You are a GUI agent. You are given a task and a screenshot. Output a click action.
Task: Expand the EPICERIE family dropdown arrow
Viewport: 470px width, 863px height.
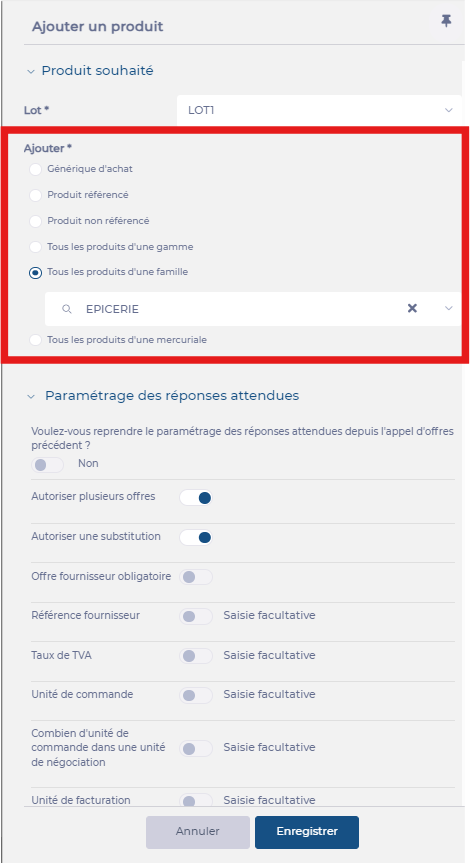point(449,308)
